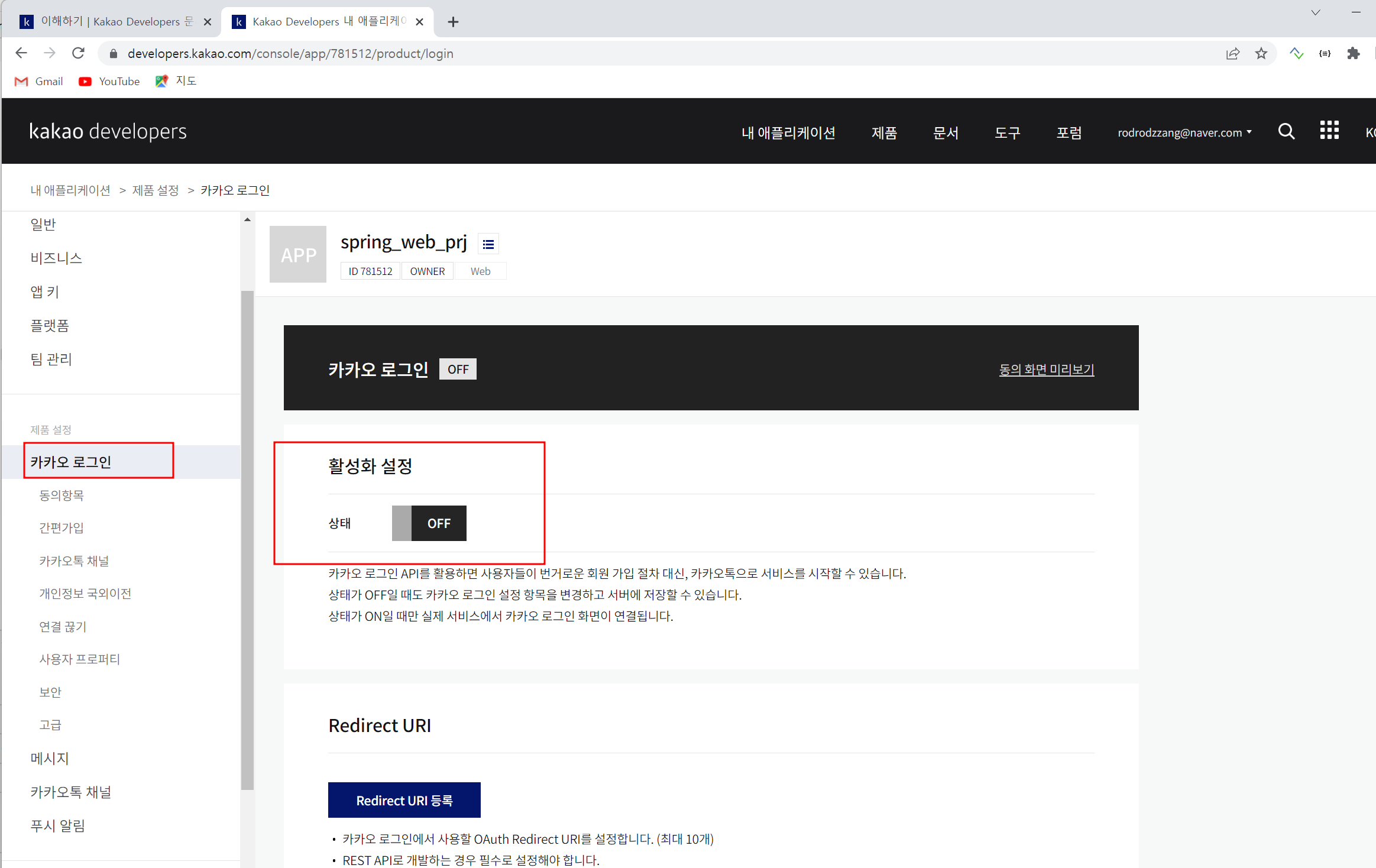Open 포럼 in the top navigation
Screen dimensions: 1376x868
[1069, 133]
